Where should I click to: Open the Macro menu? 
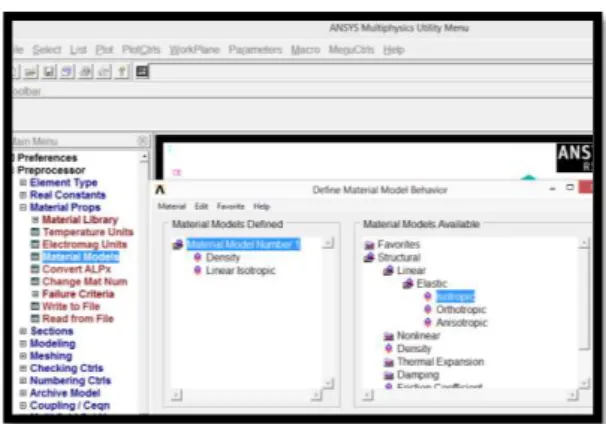(305, 50)
